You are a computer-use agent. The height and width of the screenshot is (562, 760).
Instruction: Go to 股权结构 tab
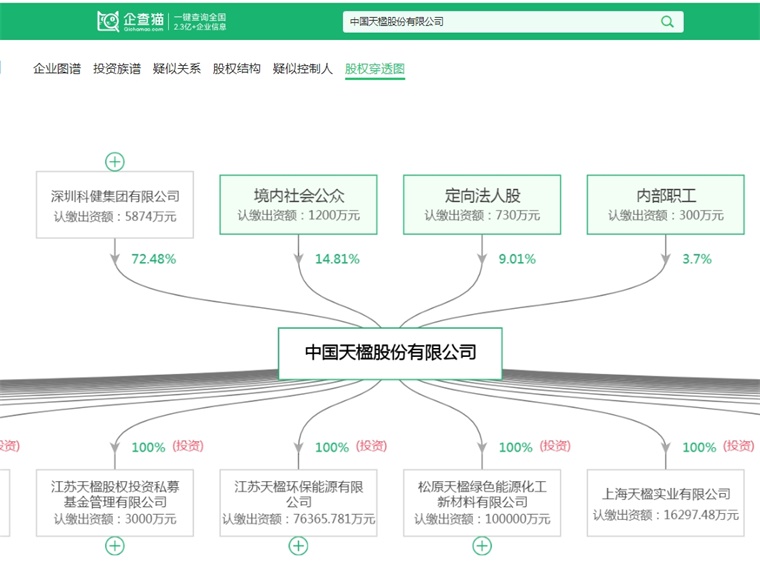pos(237,69)
